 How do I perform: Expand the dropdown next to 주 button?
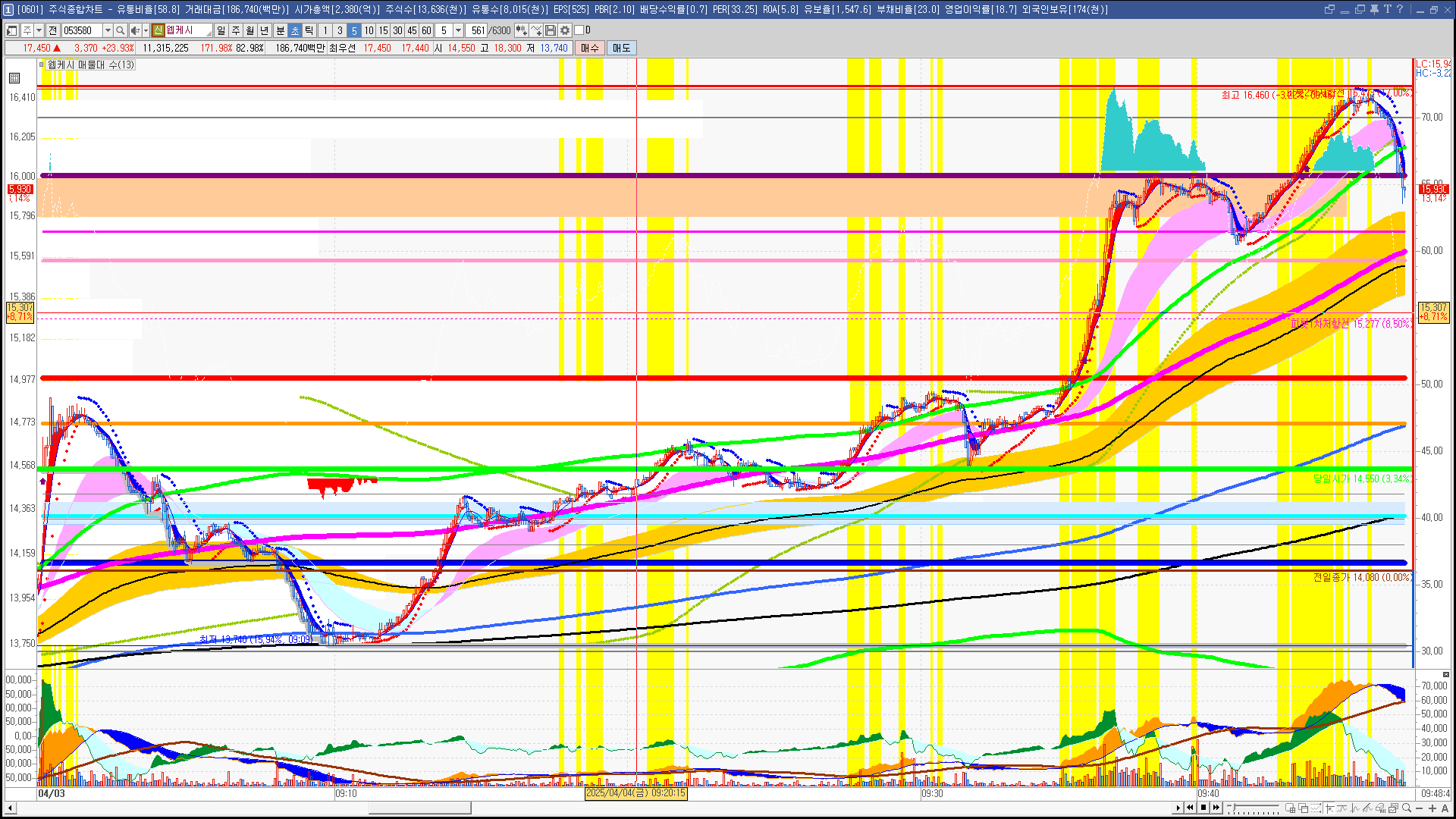point(39,30)
